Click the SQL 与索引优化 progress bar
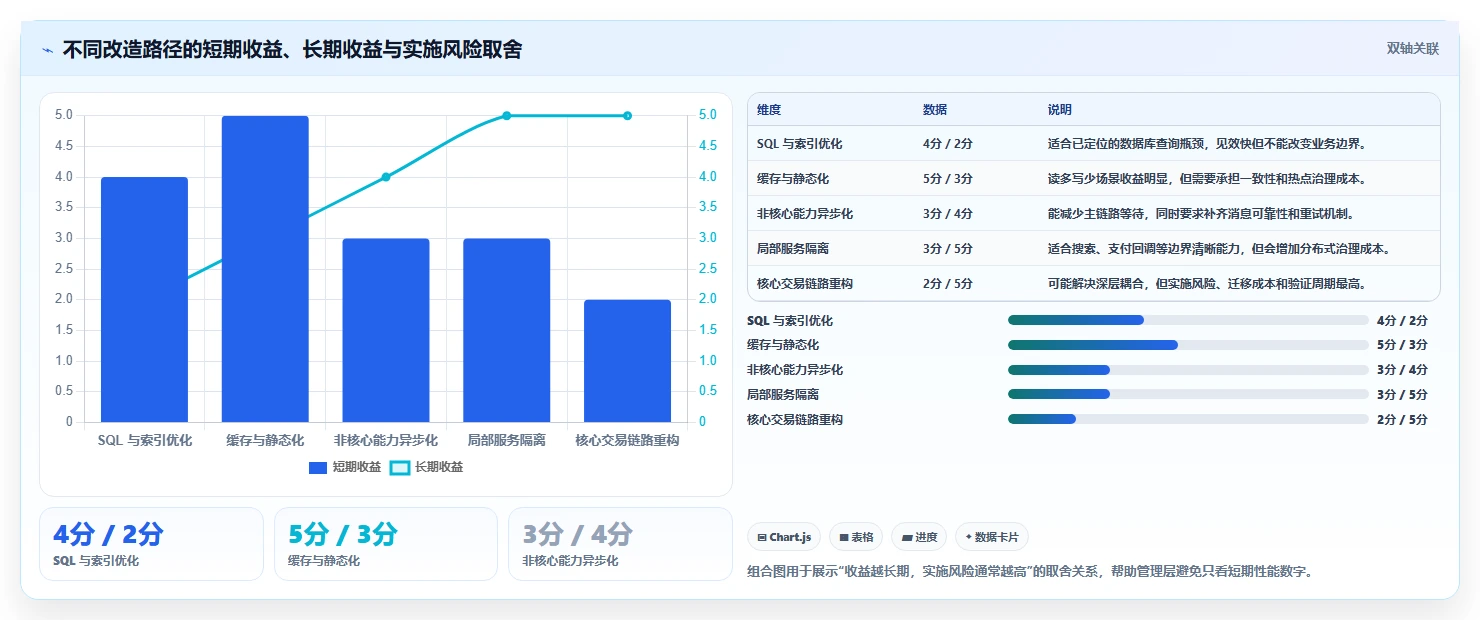Image resolution: width=1480 pixels, height=620 pixels. [x=1188, y=320]
